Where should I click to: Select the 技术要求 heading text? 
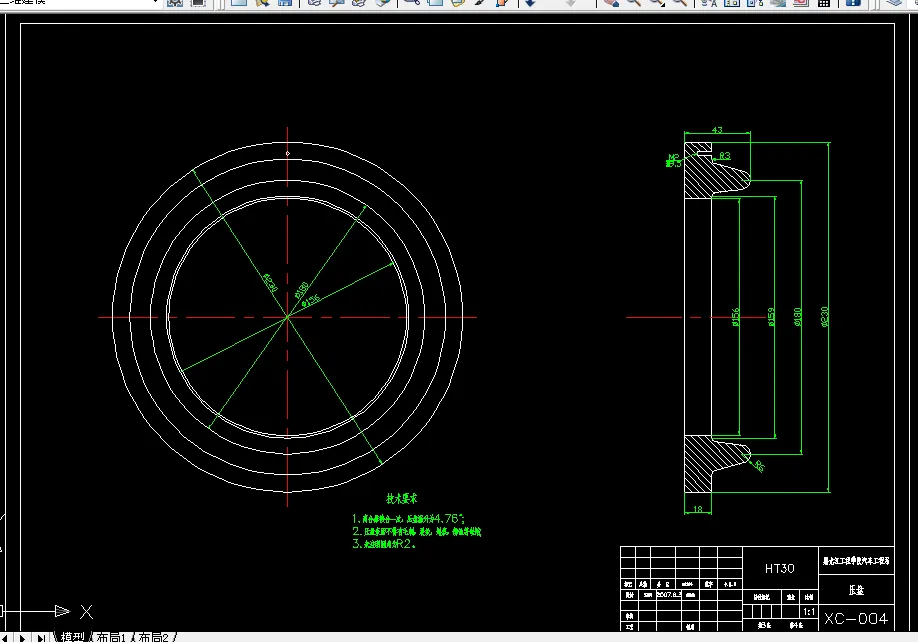click(402, 499)
